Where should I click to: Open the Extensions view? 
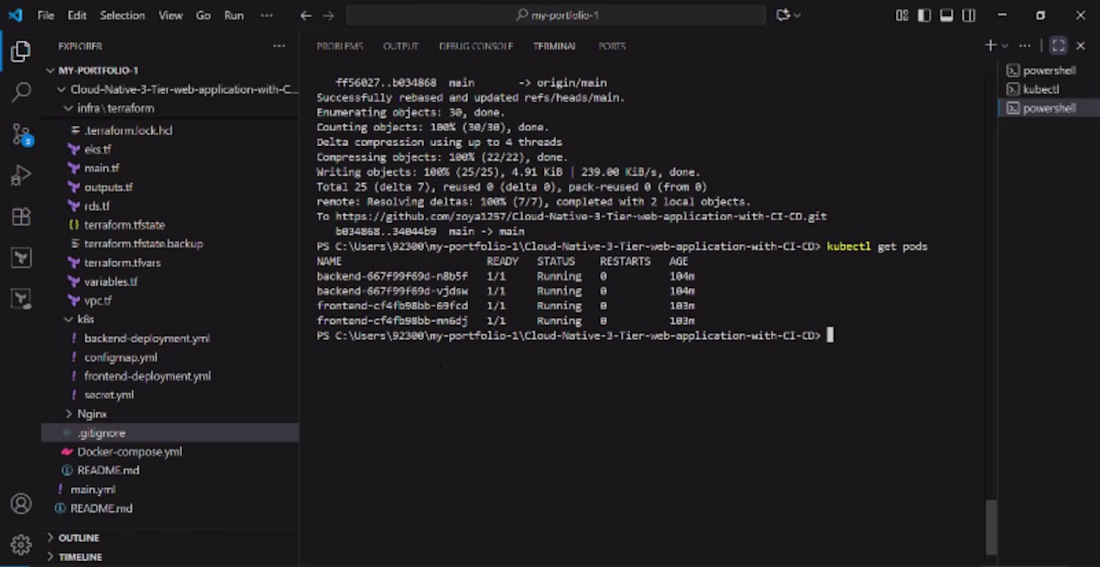21,217
